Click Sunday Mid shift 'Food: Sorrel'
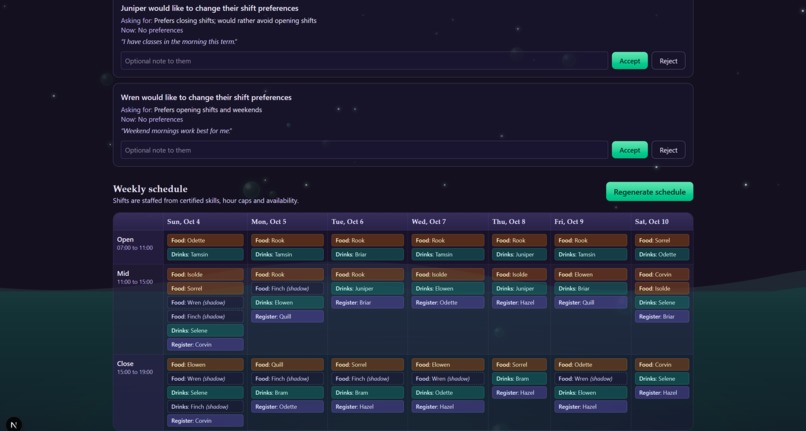Viewport: 806px width, 431px height. [205, 289]
